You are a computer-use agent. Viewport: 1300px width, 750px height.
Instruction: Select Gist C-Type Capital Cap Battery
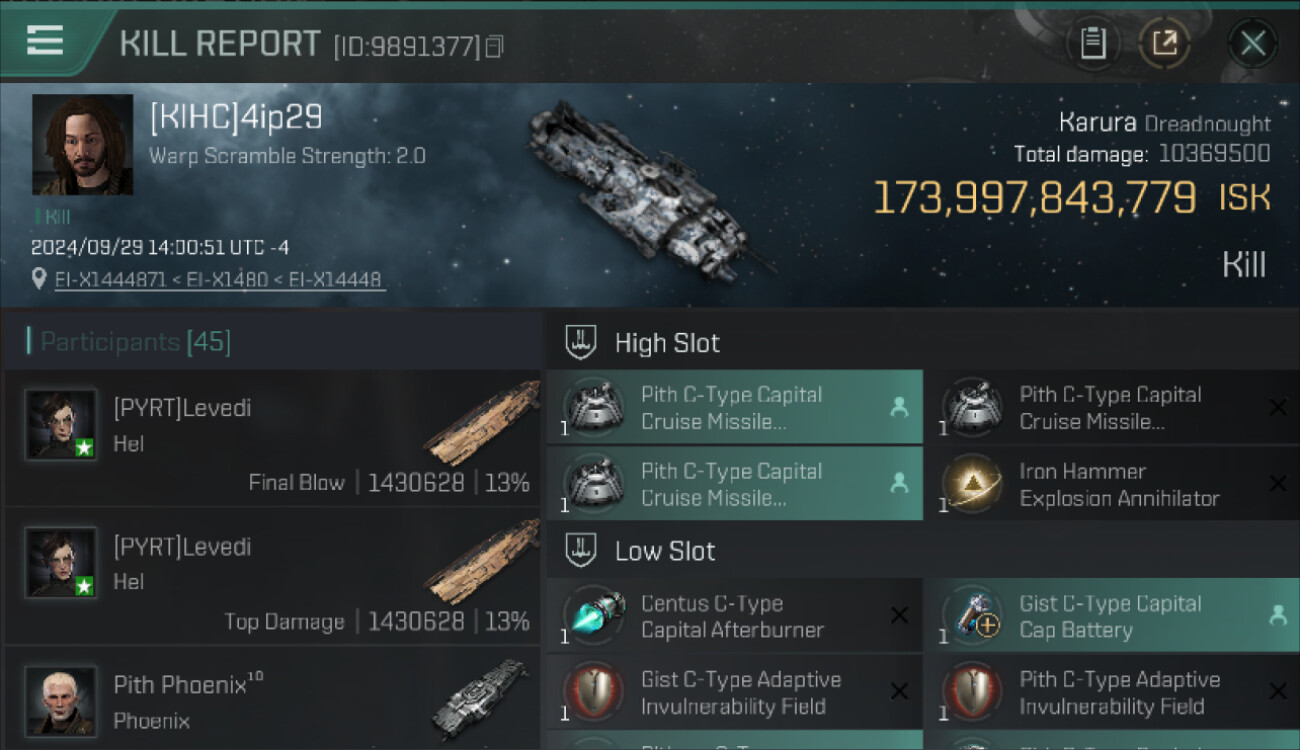(1110, 617)
